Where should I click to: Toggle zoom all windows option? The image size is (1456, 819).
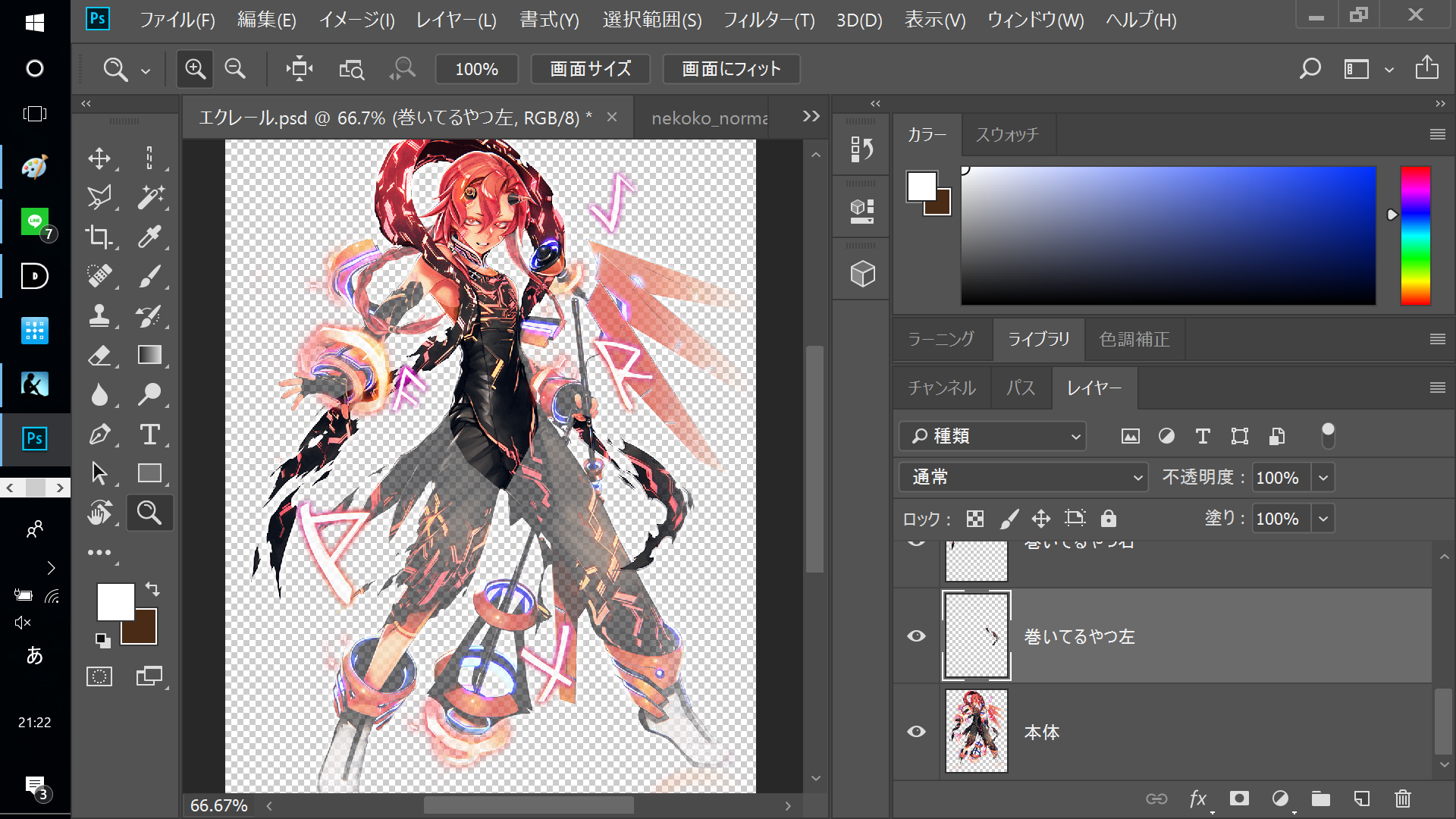click(x=351, y=69)
